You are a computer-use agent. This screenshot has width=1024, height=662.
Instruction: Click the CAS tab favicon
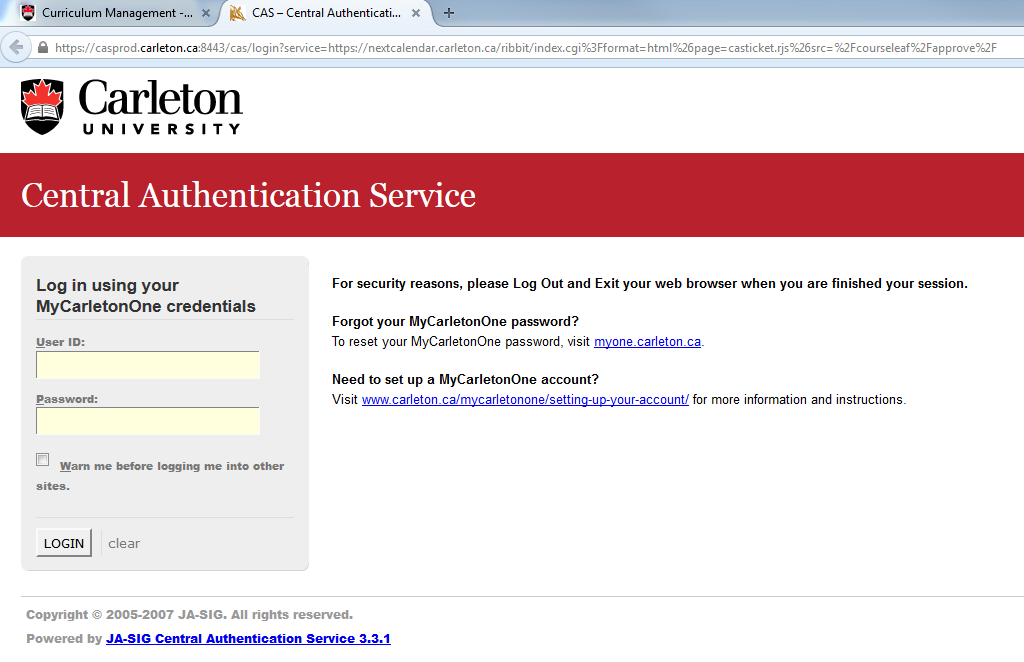coord(237,14)
